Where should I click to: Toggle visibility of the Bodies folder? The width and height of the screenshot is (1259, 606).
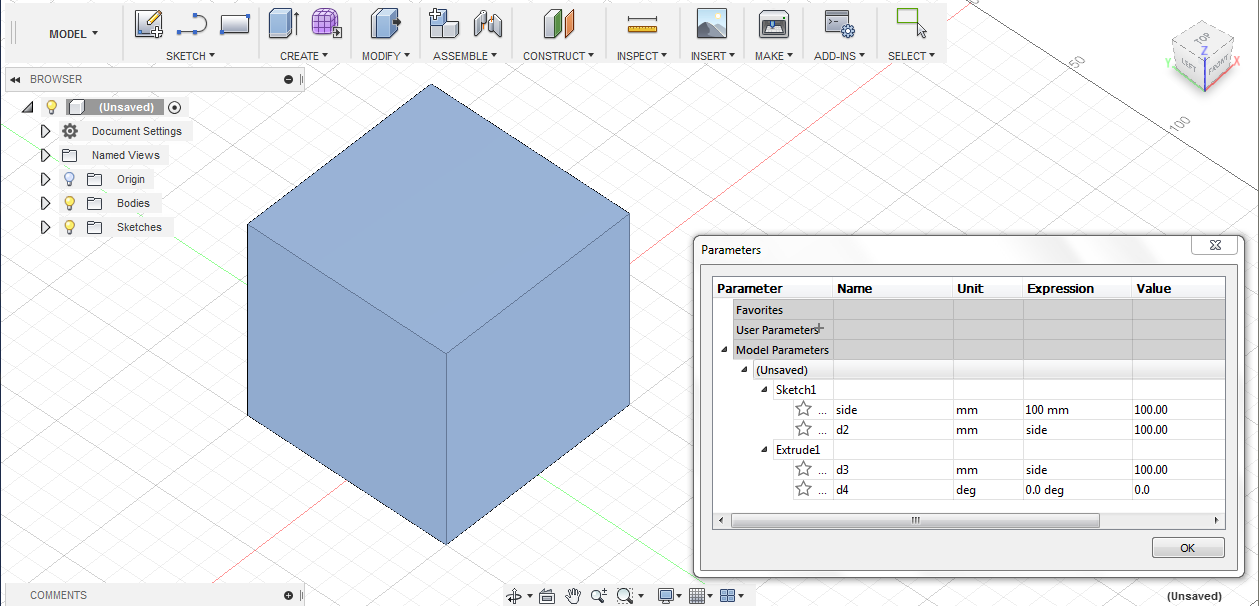click(70, 203)
